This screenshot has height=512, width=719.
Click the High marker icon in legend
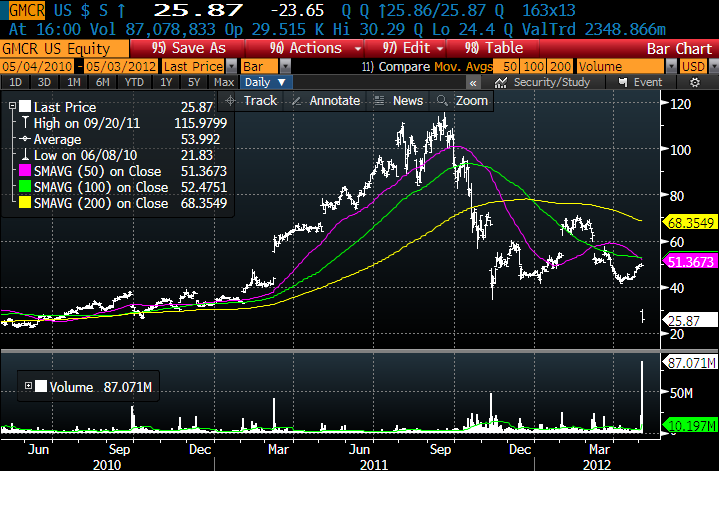pos(26,122)
